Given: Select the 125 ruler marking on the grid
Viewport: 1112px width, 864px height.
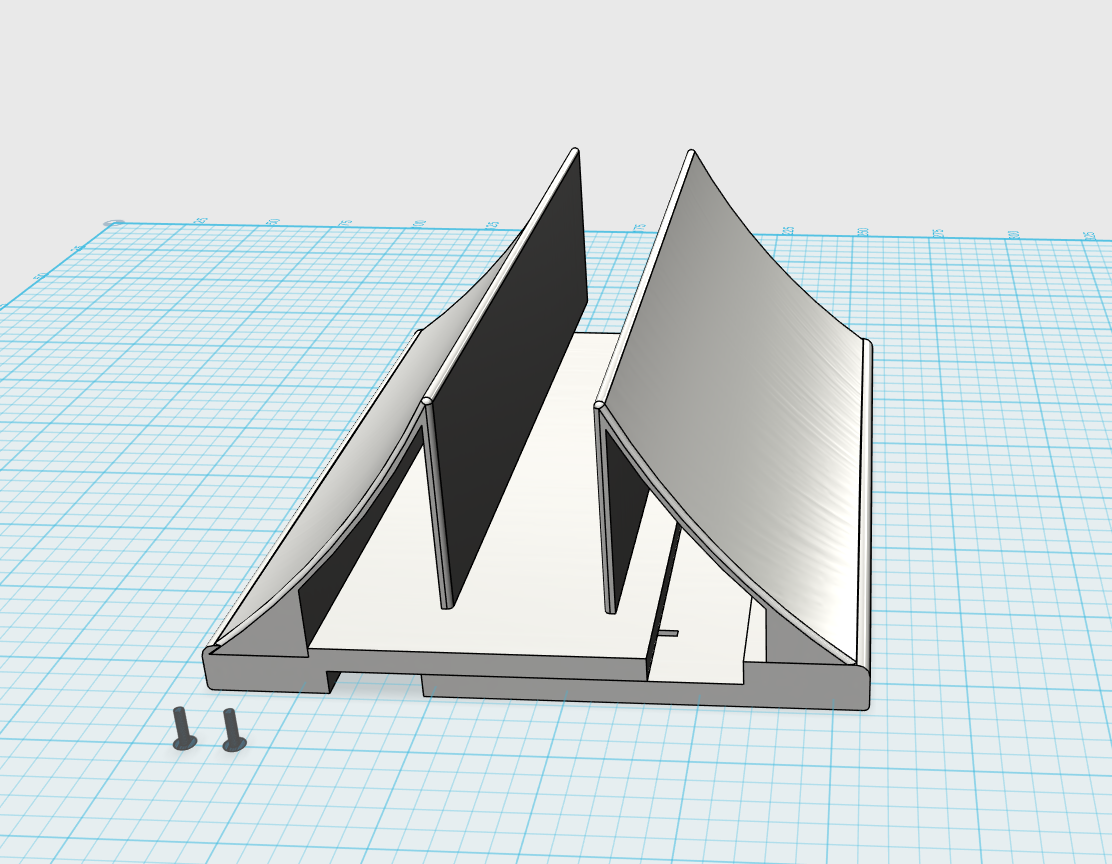Looking at the screenshot, I should click(493, 223).
